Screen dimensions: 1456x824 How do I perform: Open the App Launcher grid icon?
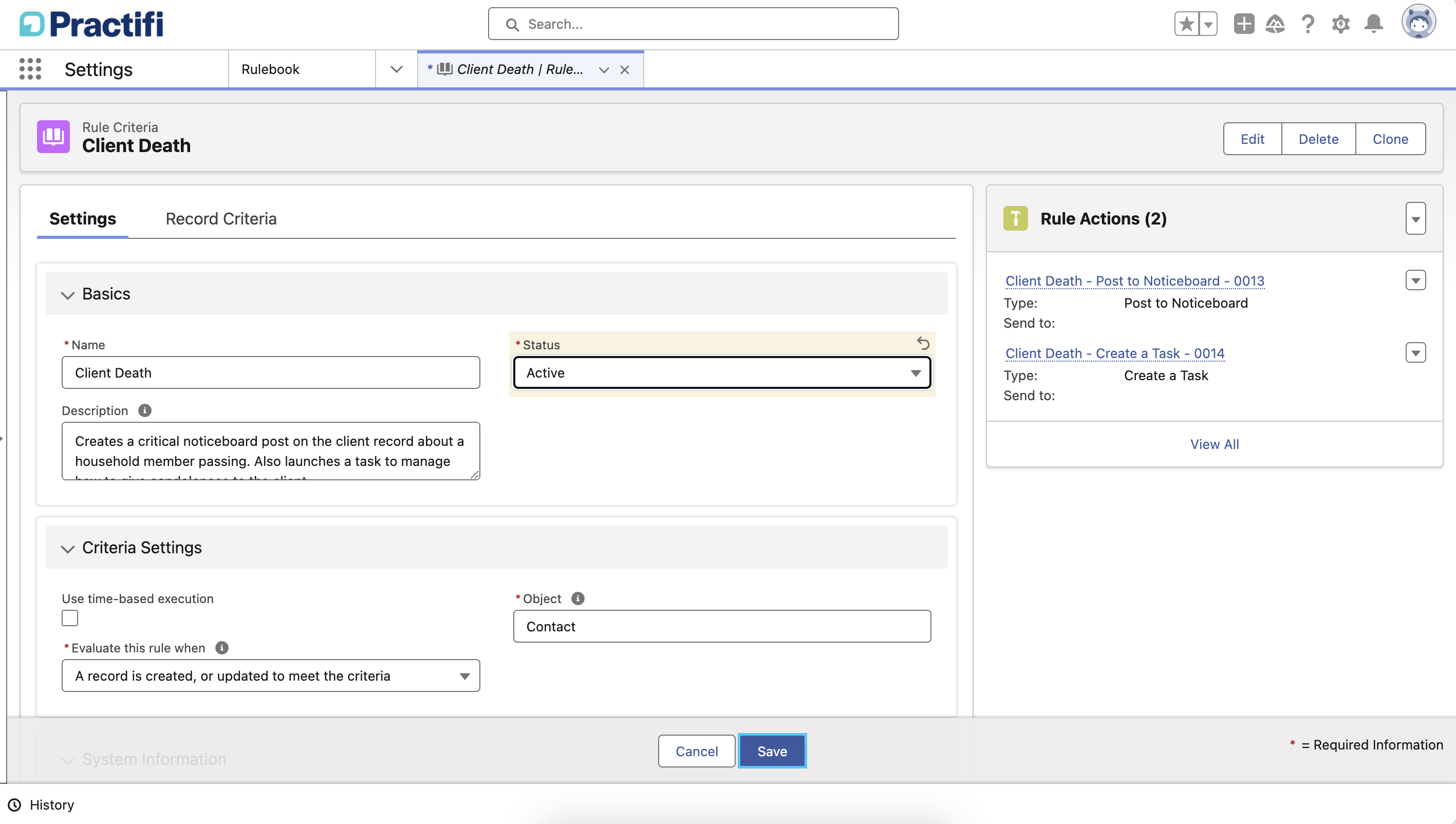[x=30, y=69]
